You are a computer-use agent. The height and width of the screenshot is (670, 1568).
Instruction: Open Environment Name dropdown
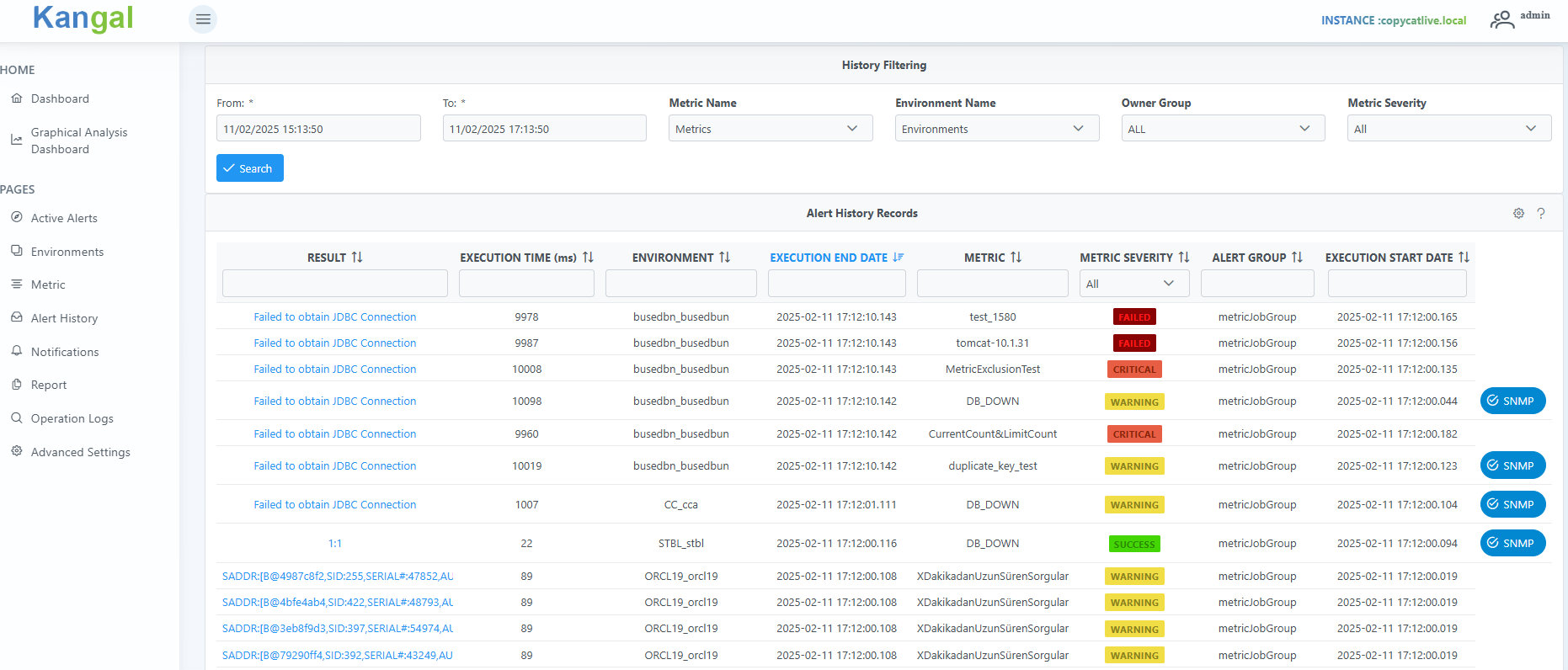point(997,128)
